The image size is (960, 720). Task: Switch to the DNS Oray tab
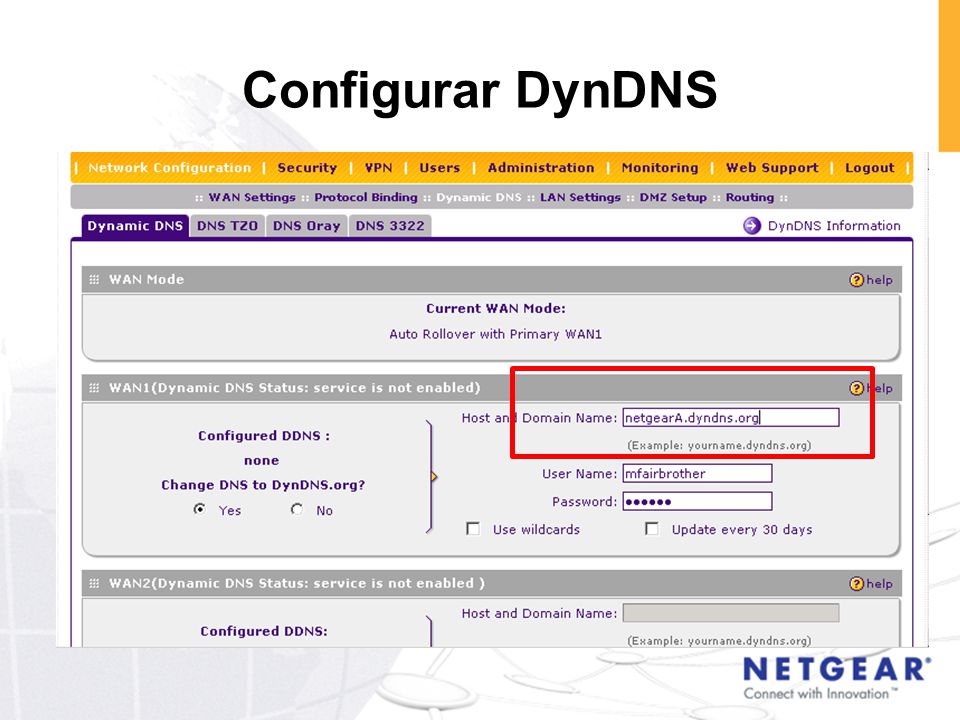(x=307, y=225)
